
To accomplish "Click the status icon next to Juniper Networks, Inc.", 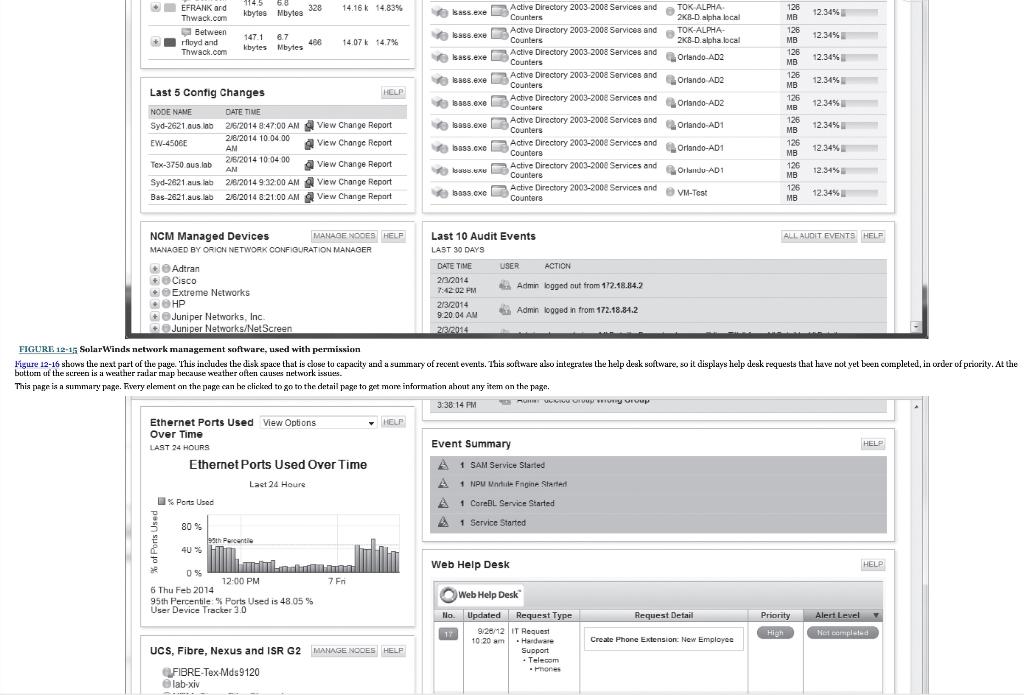I will tap(166, 316).
